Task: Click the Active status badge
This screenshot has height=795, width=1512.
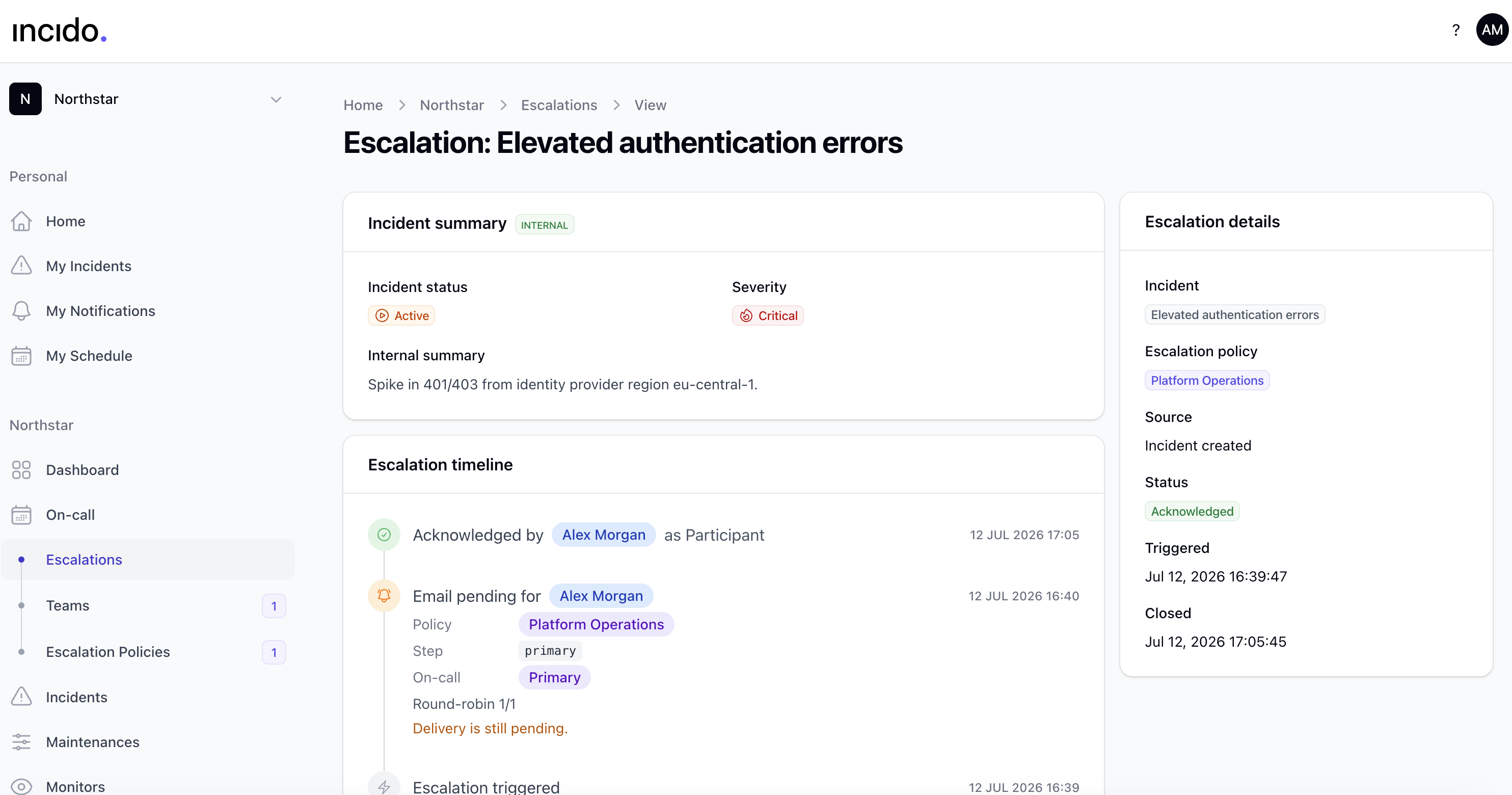Action: (401, 315)
